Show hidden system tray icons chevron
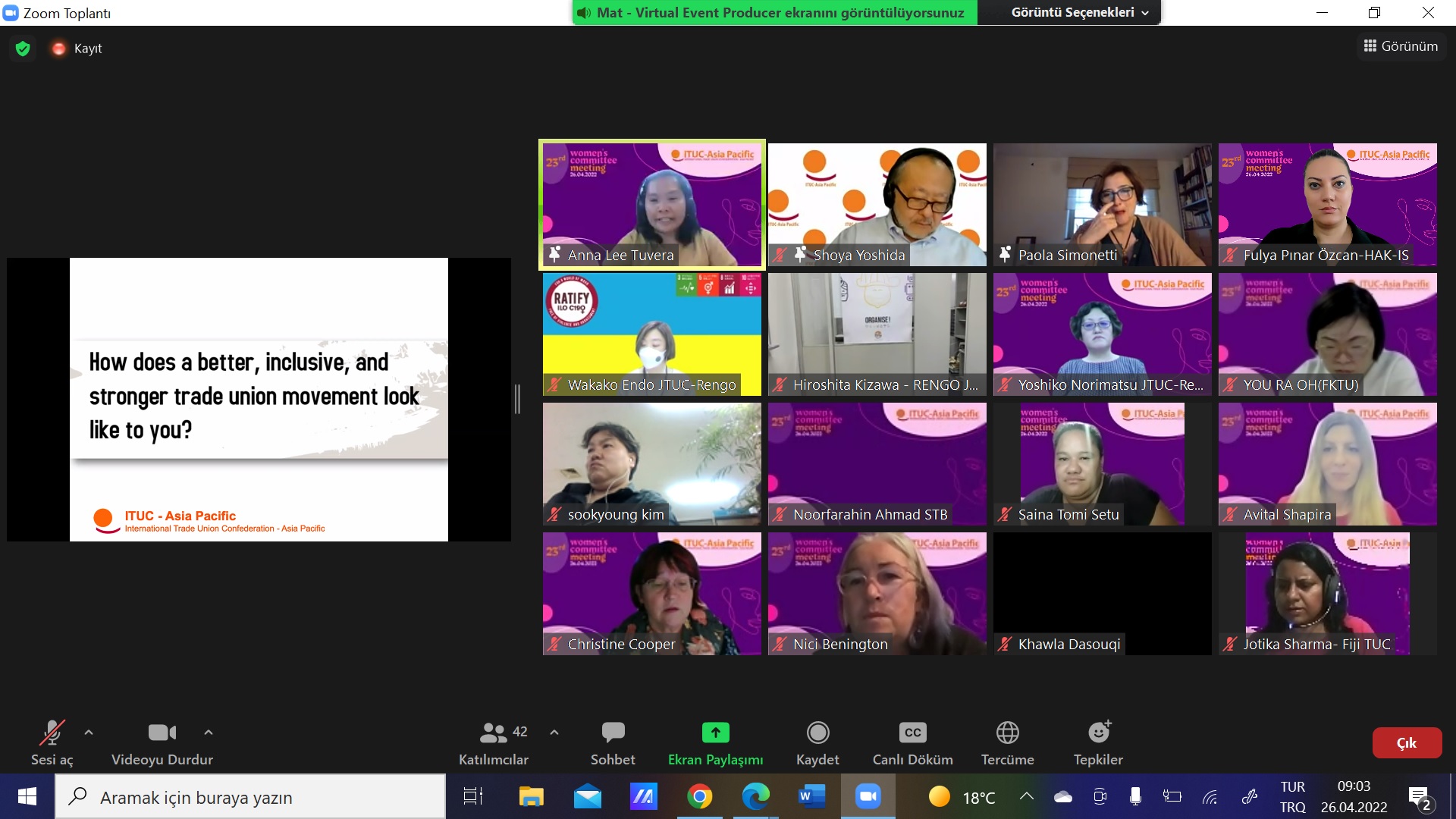1456x819 pixels. click(1027, 796)
